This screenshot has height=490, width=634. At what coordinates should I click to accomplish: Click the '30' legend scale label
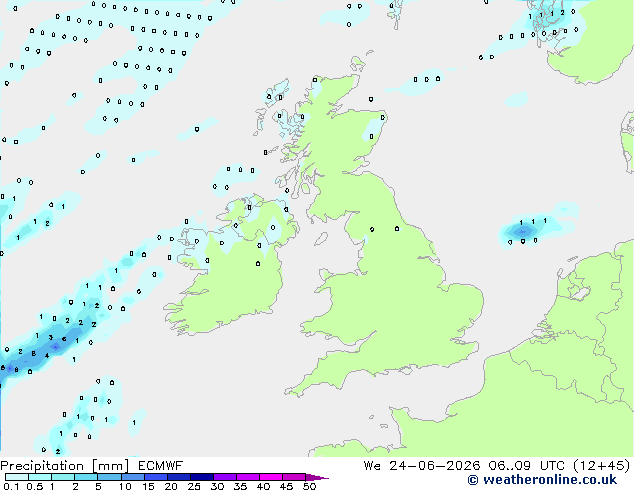217,486
